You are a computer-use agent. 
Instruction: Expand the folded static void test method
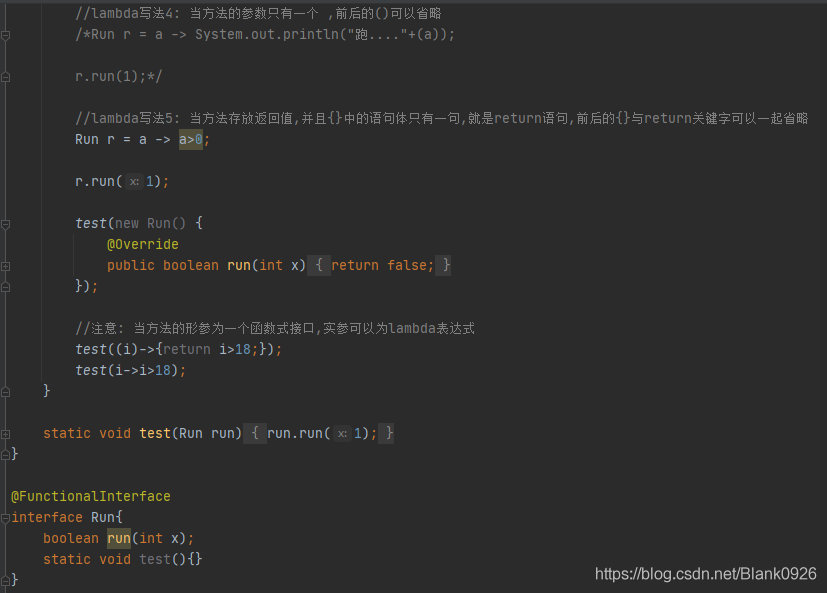click(x=6, y=434)
